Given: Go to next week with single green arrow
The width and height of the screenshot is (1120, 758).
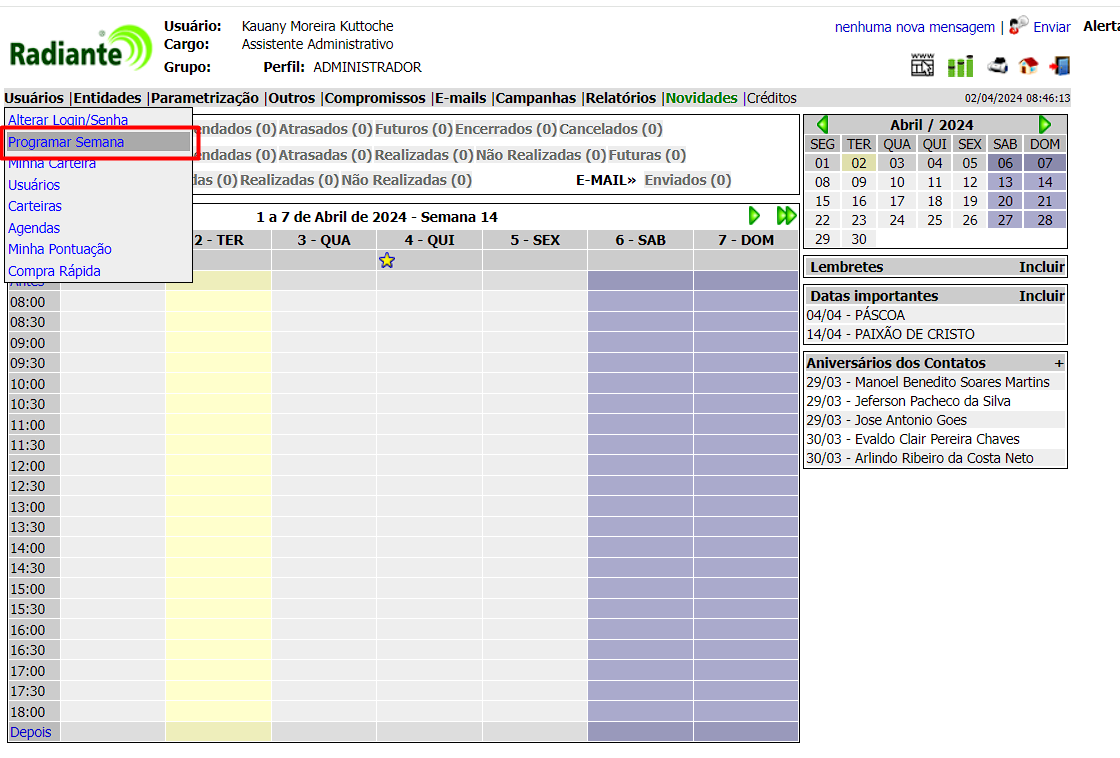Looking at the screenshot, I should pyautogui.click(x=755, y=216).
